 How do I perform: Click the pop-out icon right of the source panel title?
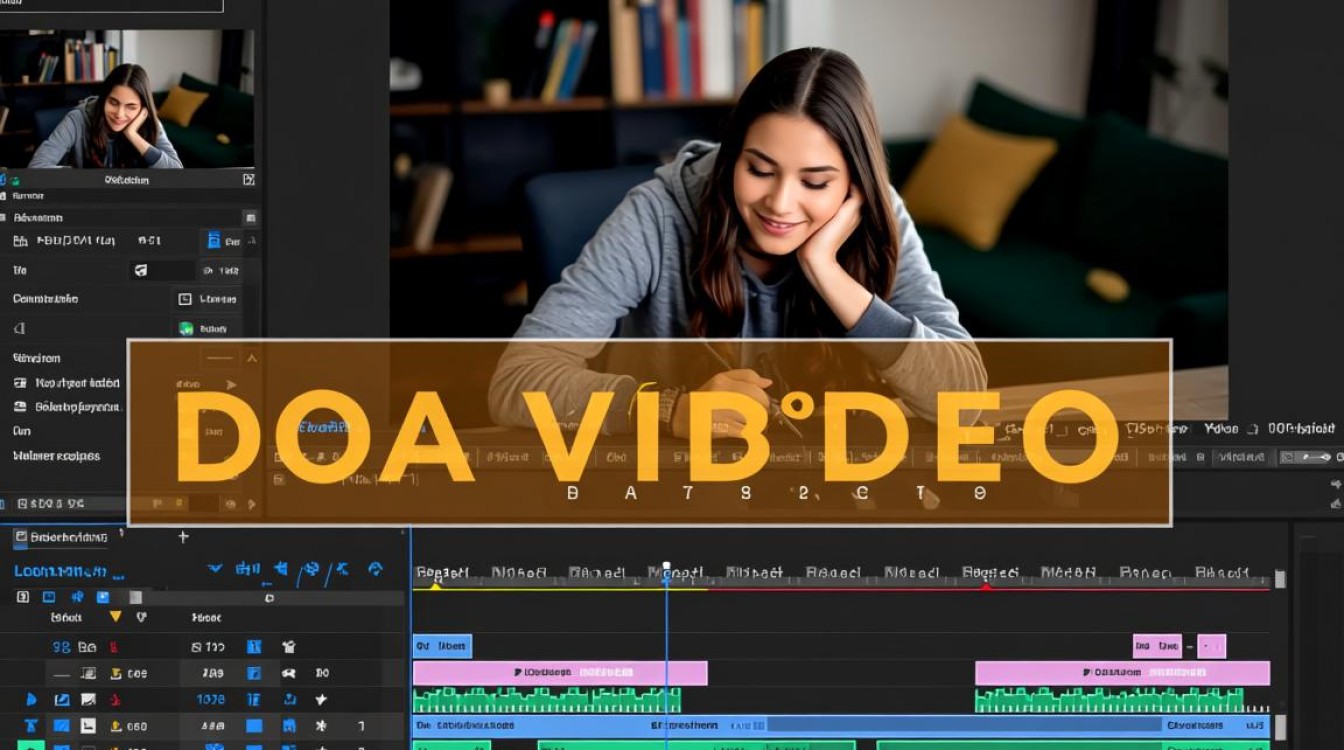pos(248,180)
